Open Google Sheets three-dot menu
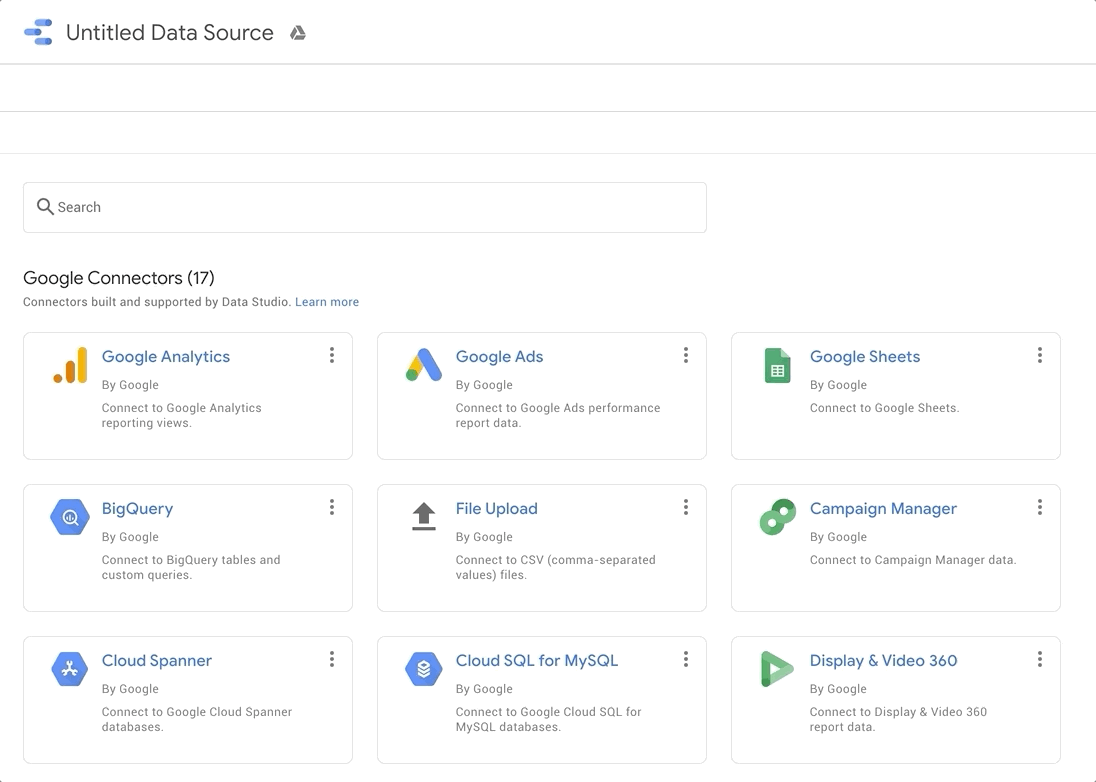This screenshot has width=1096, height=782. coord(1040,355)
